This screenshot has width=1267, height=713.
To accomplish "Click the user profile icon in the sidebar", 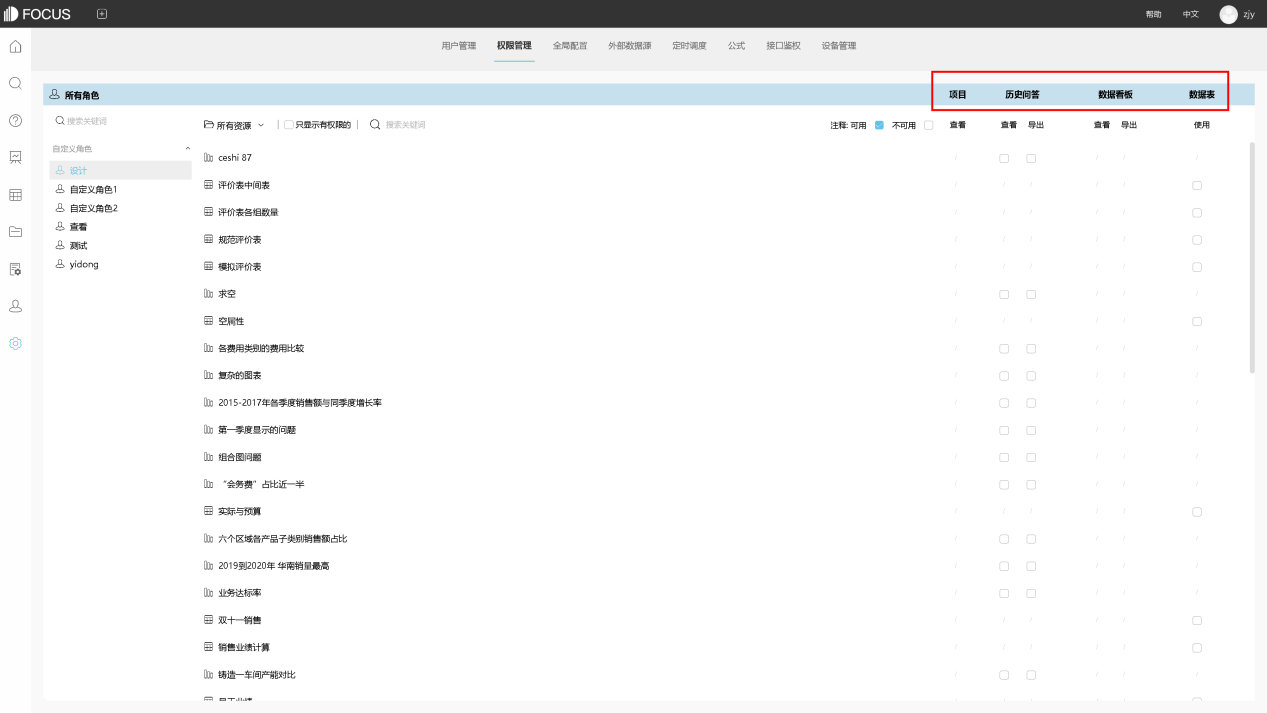I will coord(14,306).
